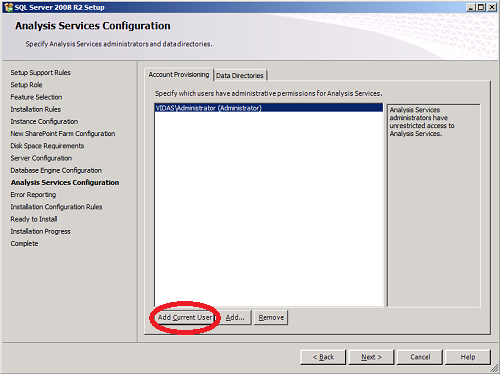Maximize the setup window

481,7
